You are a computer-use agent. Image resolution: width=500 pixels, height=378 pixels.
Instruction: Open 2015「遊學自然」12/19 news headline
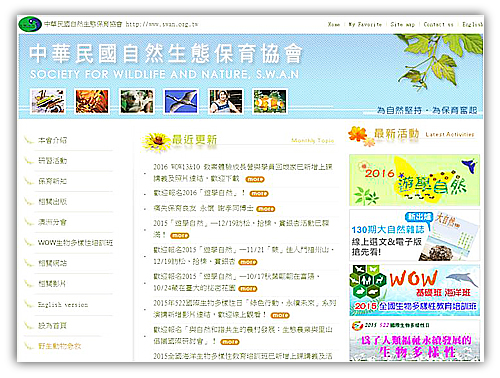[x=241, y=229]
